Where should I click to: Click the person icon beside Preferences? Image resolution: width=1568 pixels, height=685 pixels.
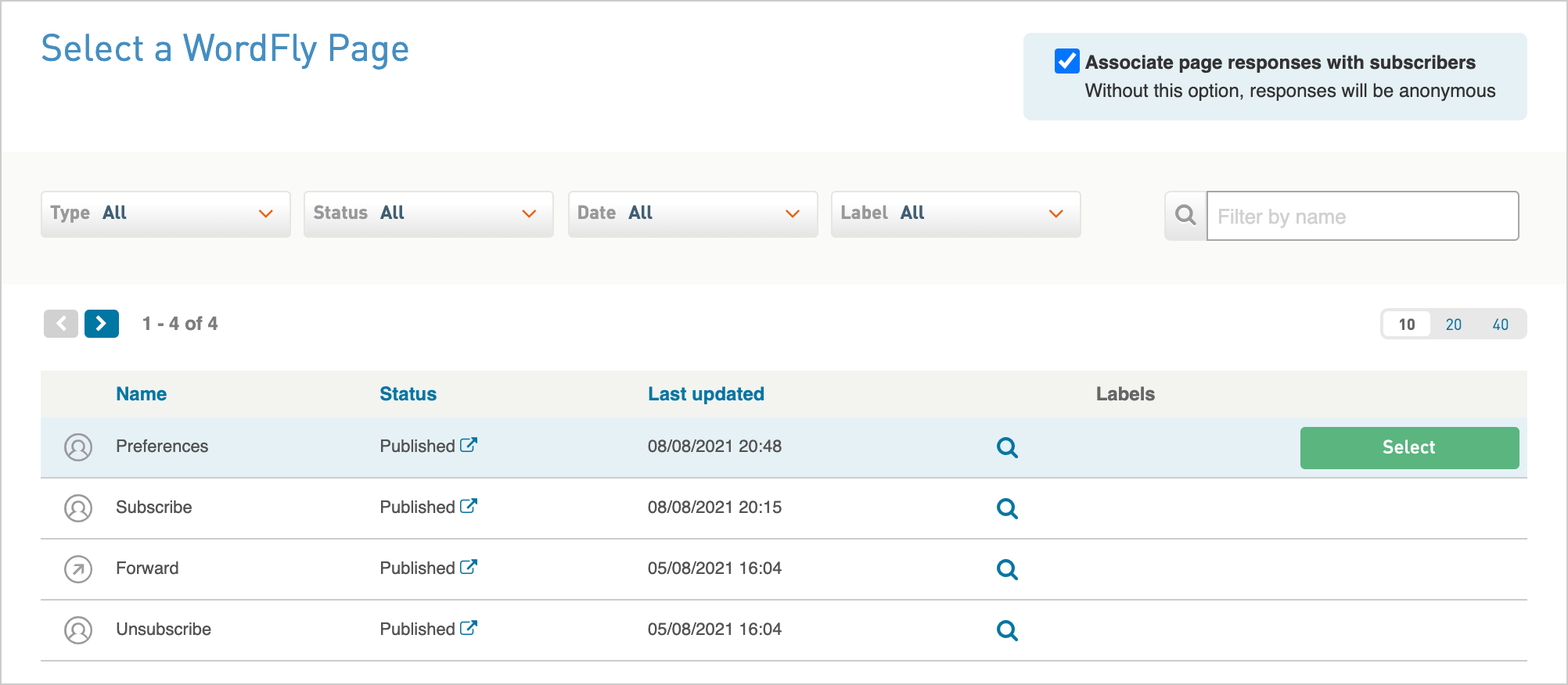tap(78, 447)
